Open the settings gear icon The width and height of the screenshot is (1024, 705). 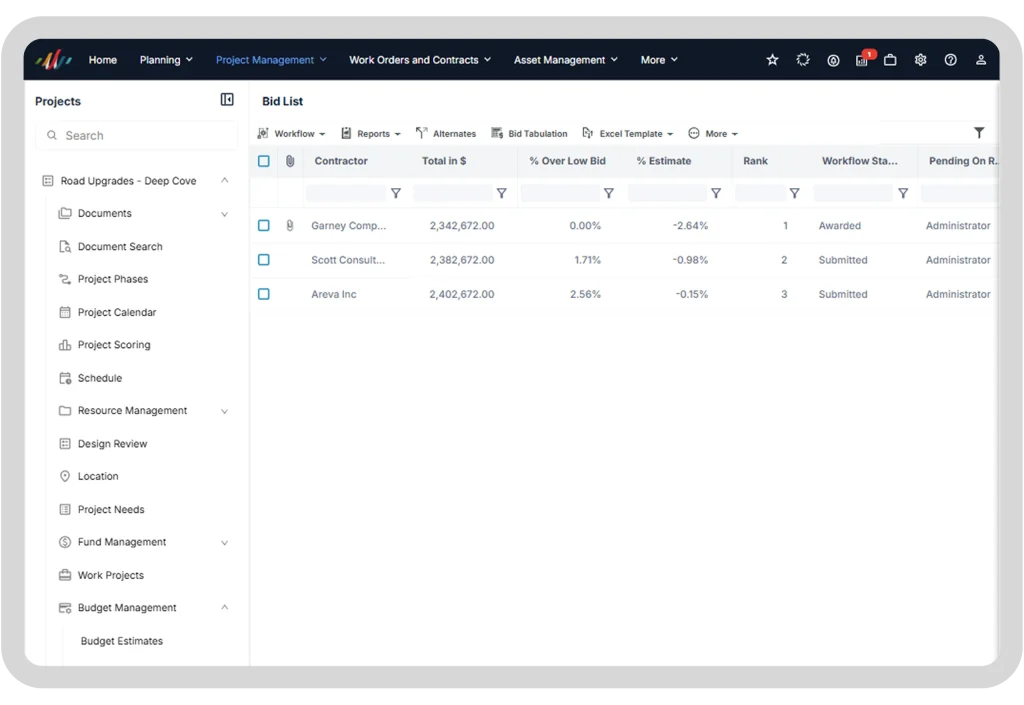(920, 60)
